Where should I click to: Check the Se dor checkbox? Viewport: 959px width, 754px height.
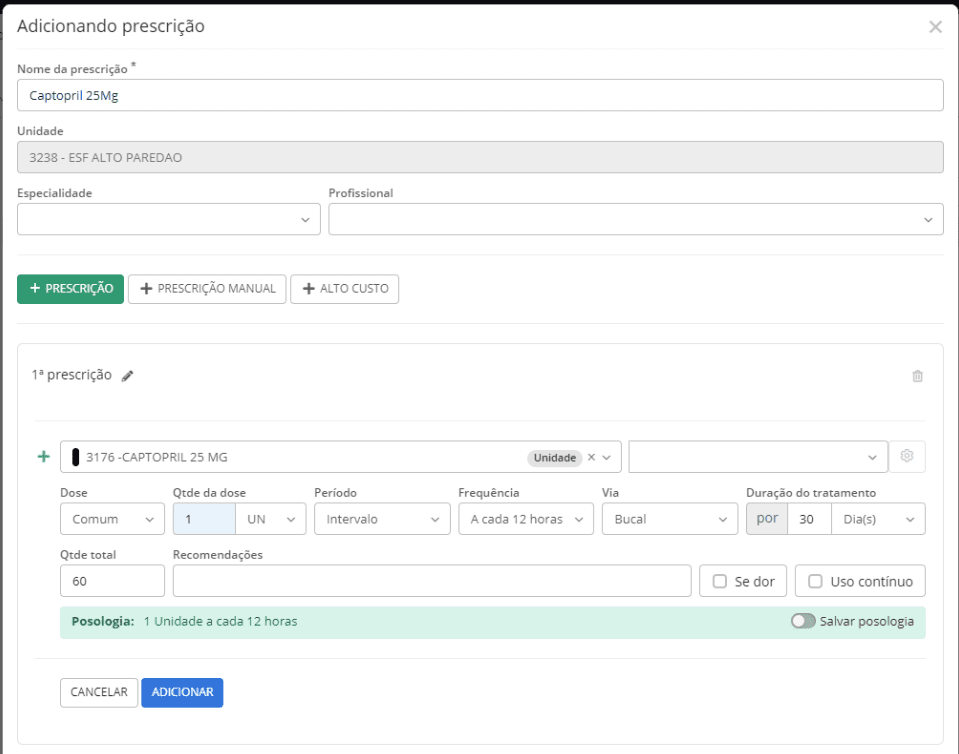[x=720, y=581]
